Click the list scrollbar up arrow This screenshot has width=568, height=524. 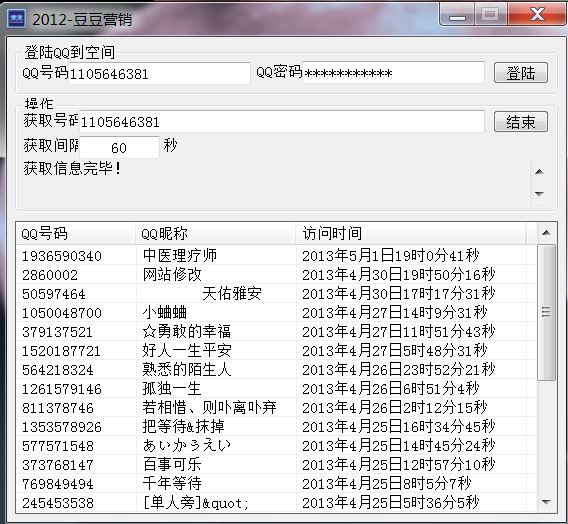click(546, 233)
